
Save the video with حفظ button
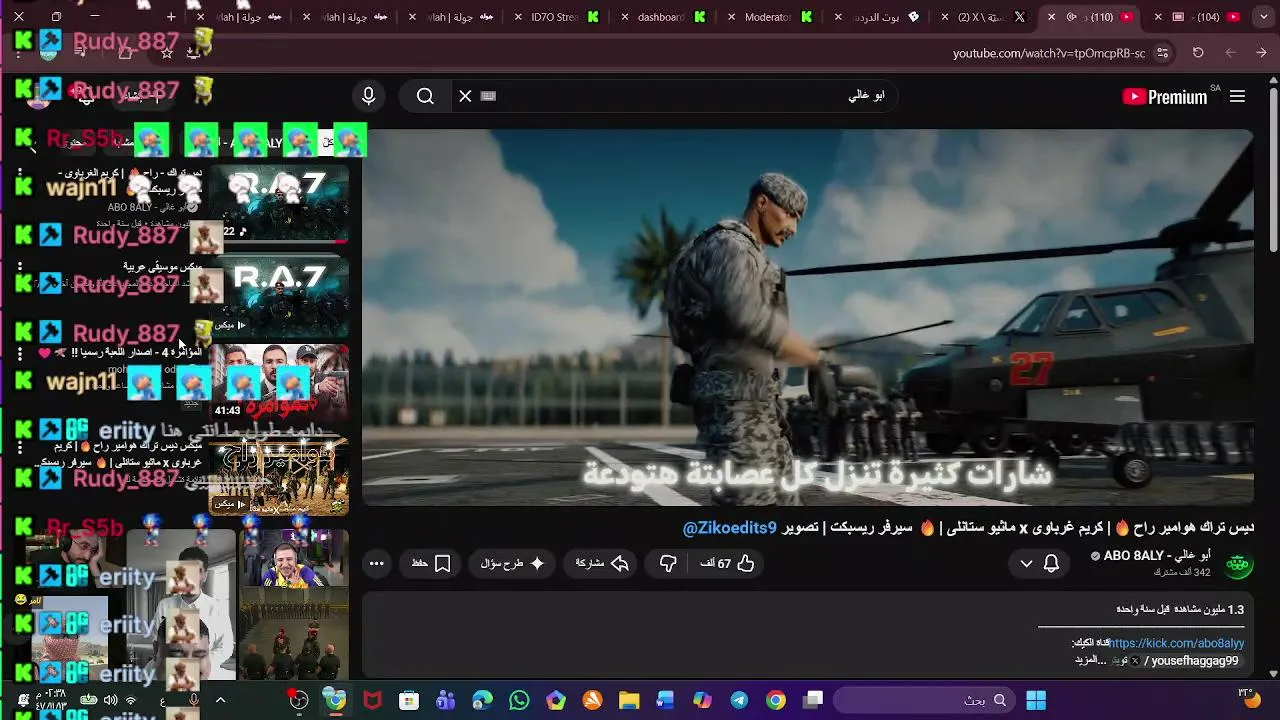pos(431,564)
